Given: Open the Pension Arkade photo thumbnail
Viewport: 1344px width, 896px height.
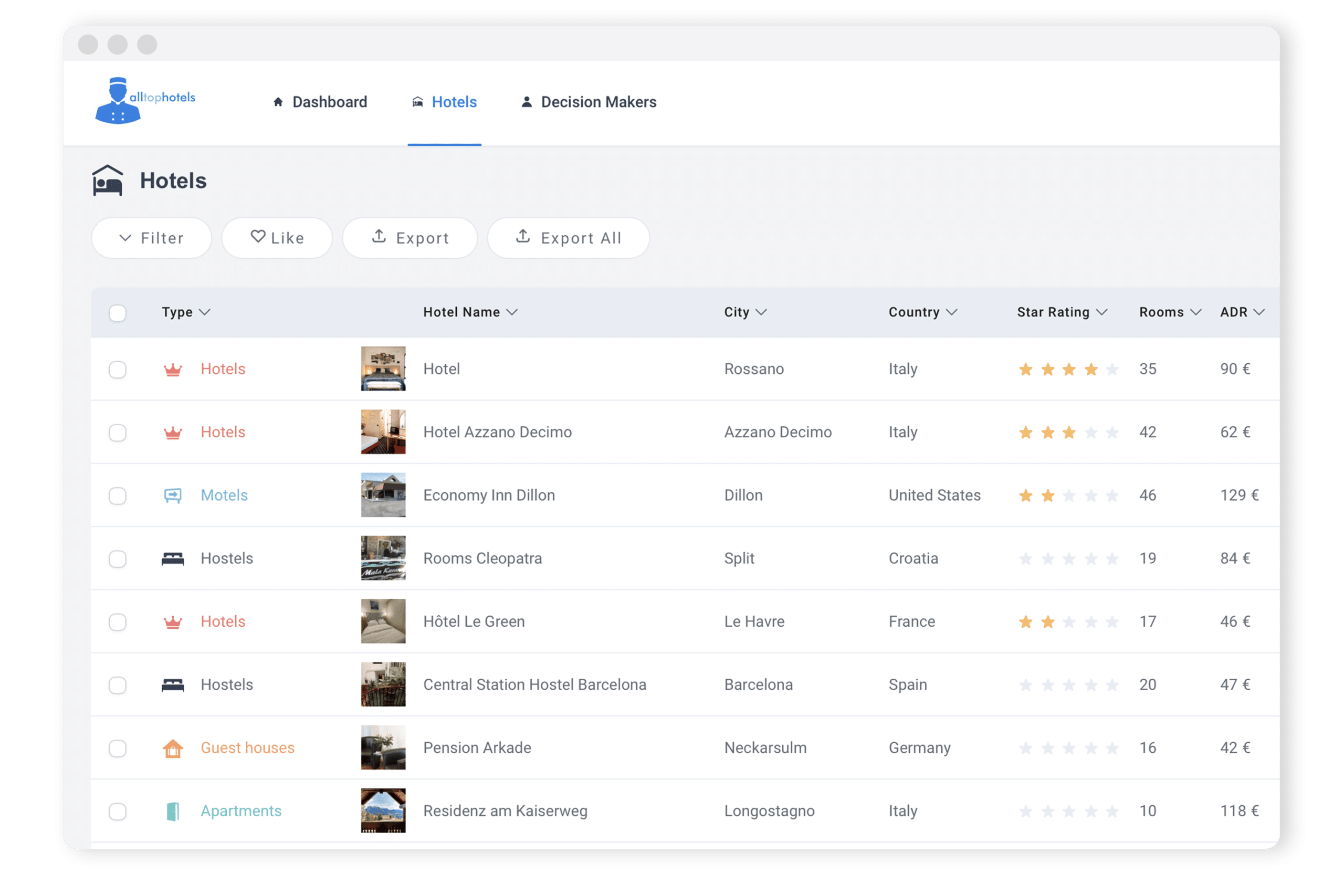Looking at the screenshot, I should coord(383,747).
